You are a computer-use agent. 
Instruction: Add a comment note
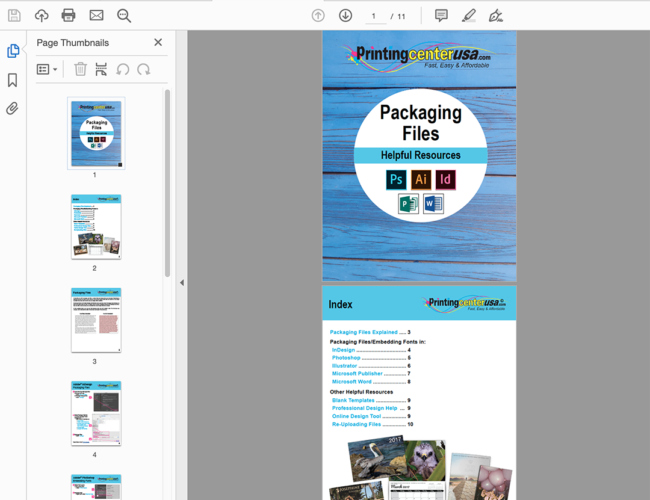pos(441,15)
